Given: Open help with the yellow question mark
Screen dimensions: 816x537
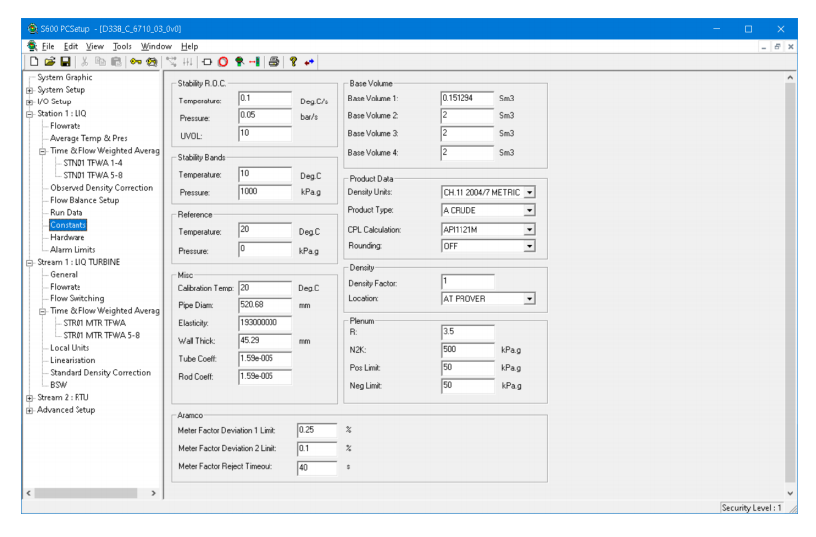Looking at the screenshot, I should click(x=293, y=62).
